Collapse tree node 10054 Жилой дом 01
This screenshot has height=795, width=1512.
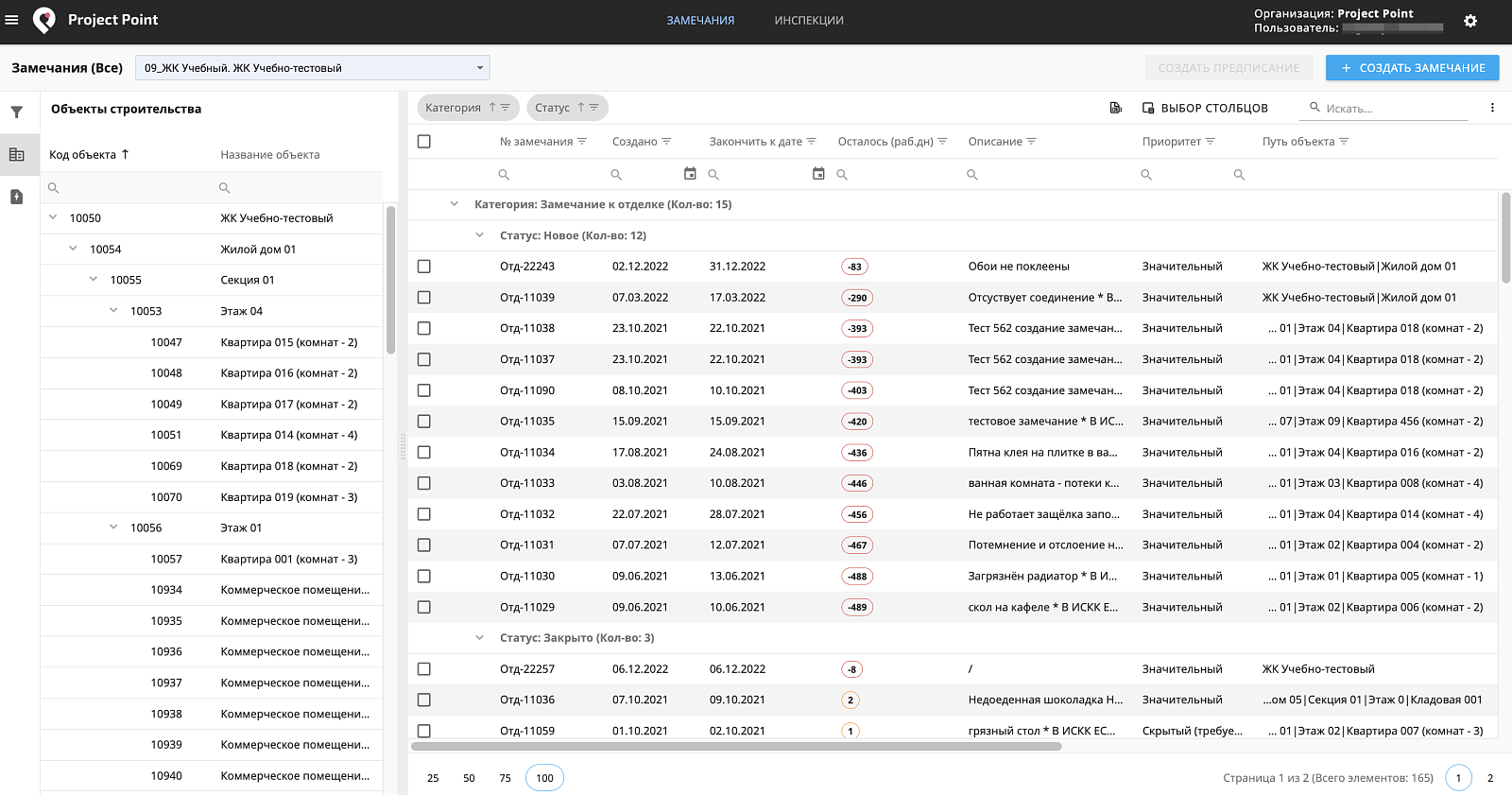click(x=73, y=249)
